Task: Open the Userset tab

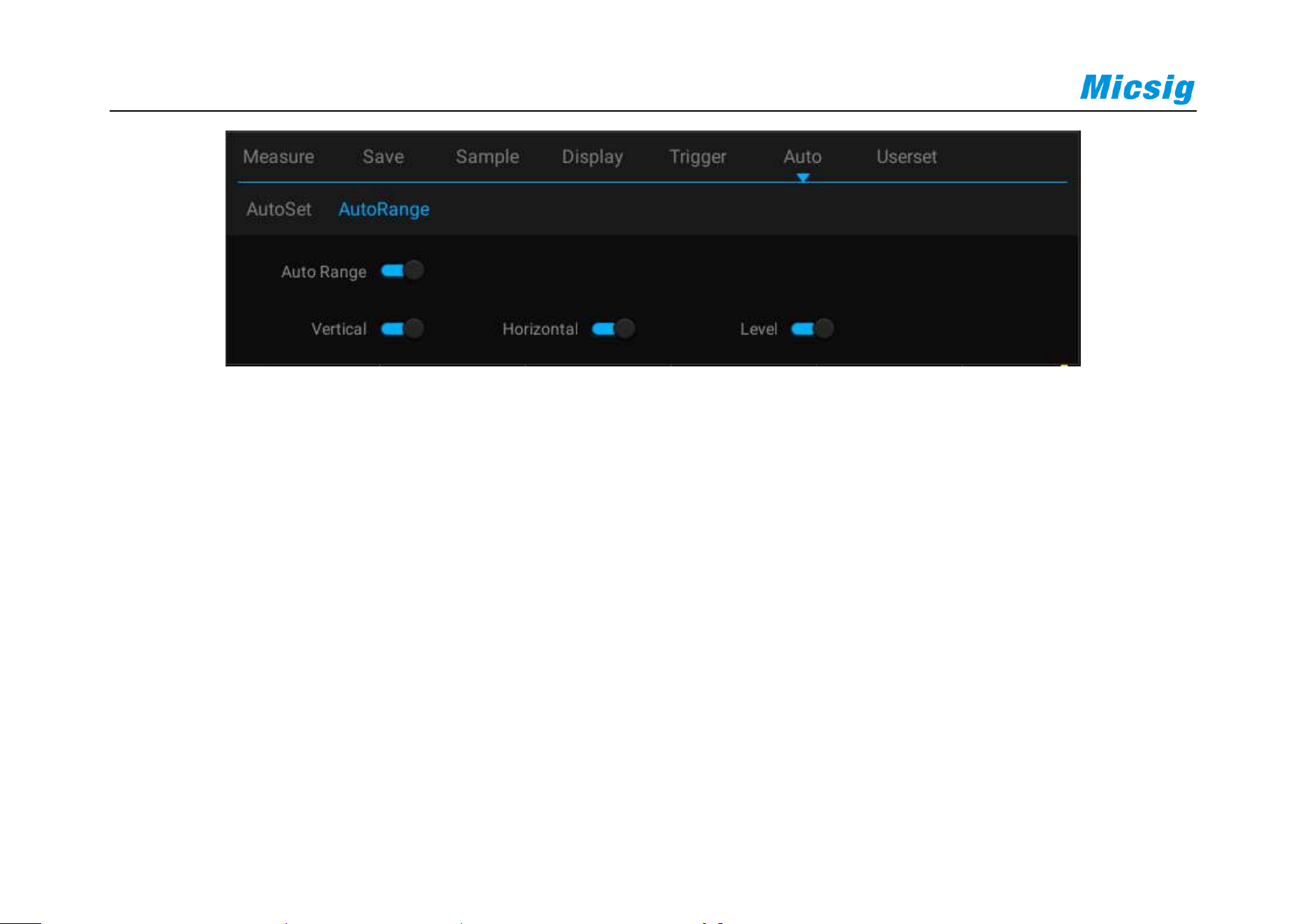Action: point(906,157)
